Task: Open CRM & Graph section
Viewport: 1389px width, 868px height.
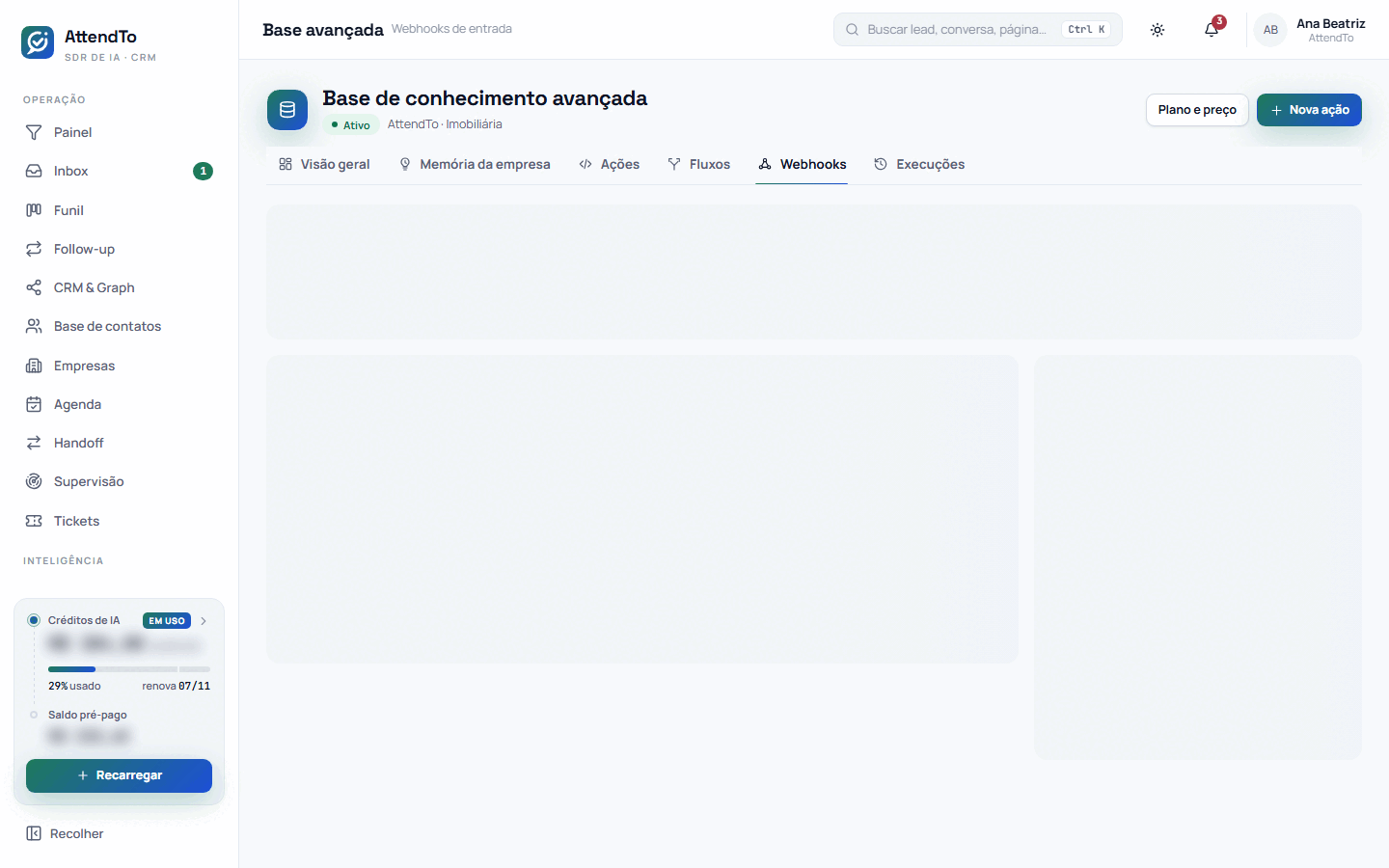Action: point(119,287)
